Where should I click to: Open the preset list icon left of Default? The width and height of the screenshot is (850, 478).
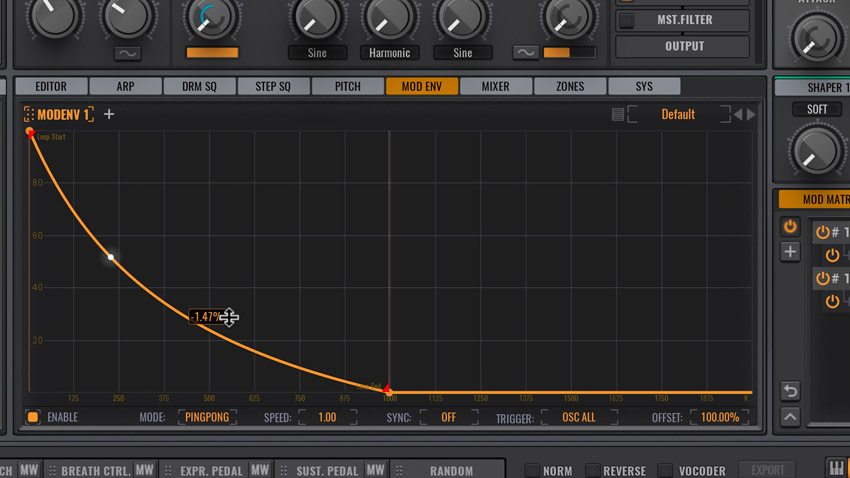[x=617, y=114]
